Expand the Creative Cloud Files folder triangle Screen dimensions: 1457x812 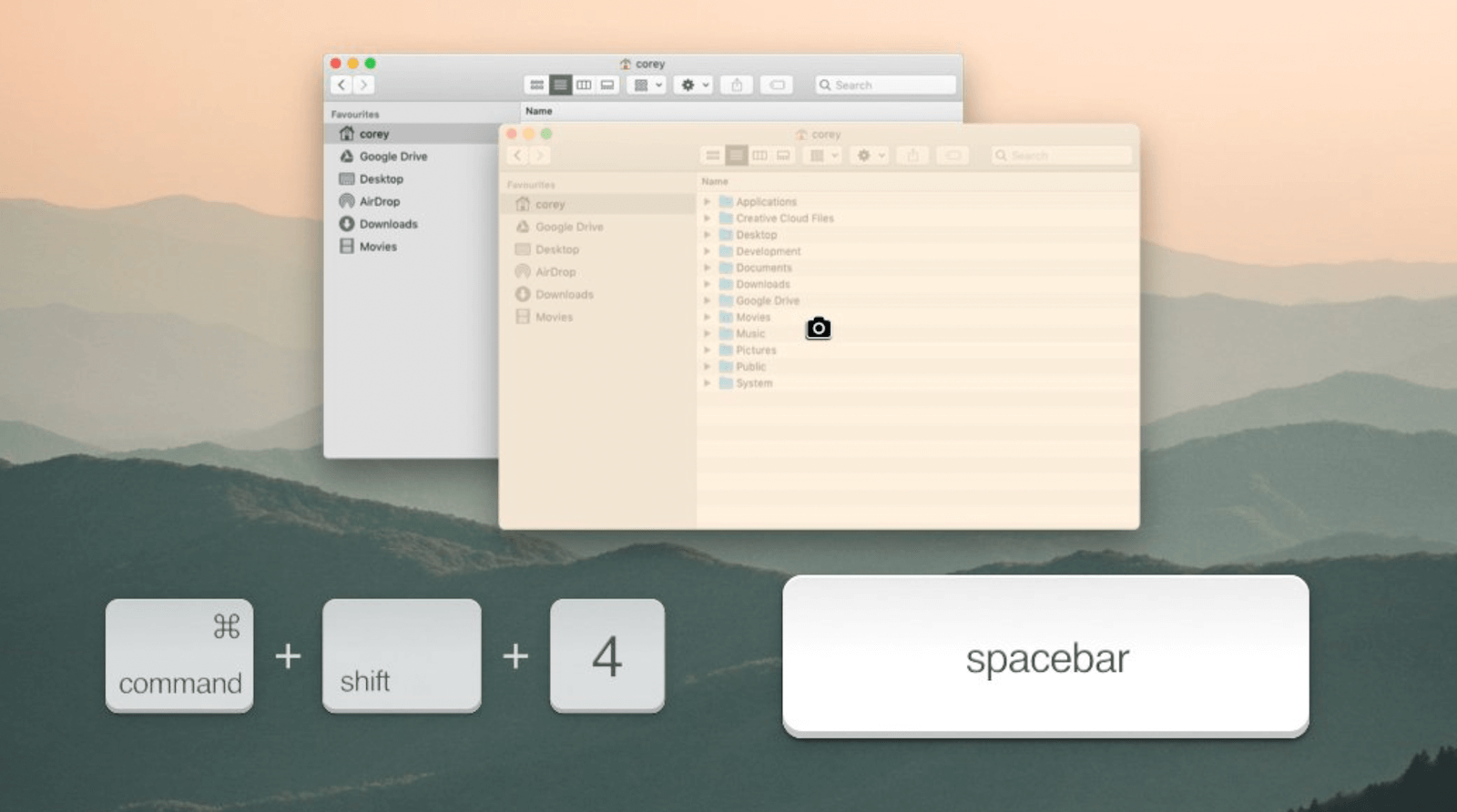(x=707, y=218)
